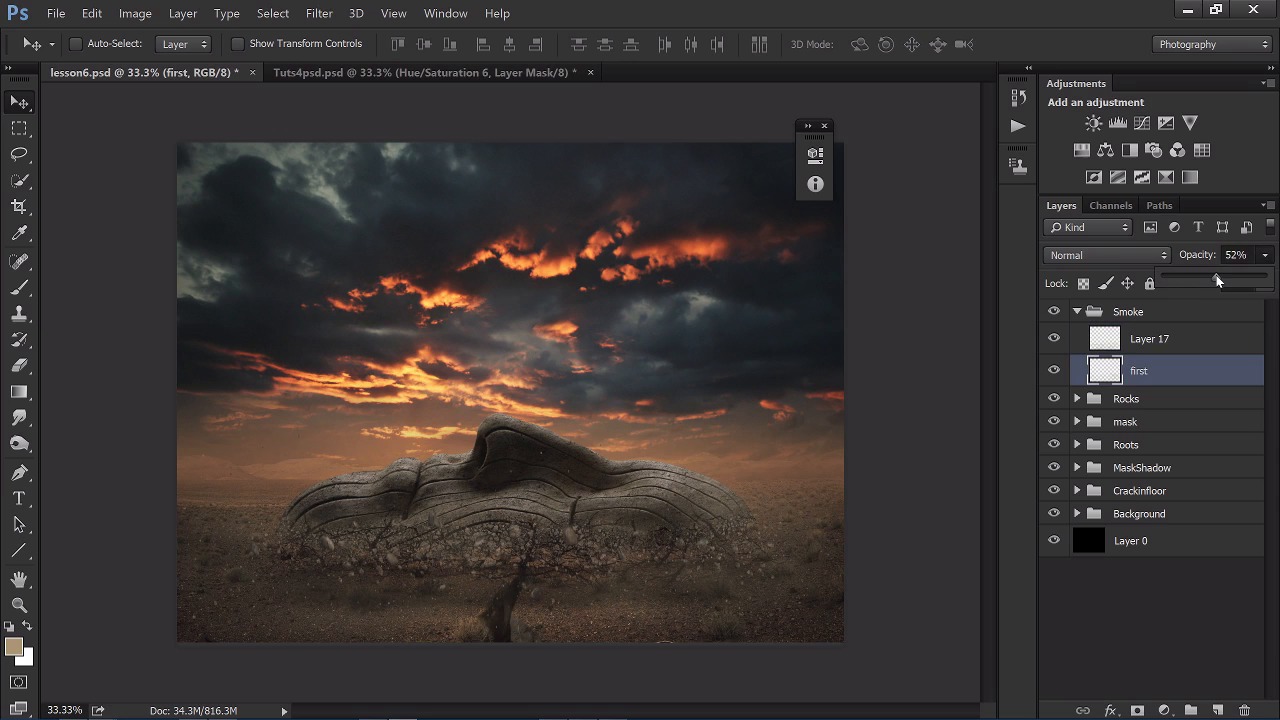This screenshot has height=720, width=1280.
Task: Expand the Background layer group
Action: click(1077, 514)
